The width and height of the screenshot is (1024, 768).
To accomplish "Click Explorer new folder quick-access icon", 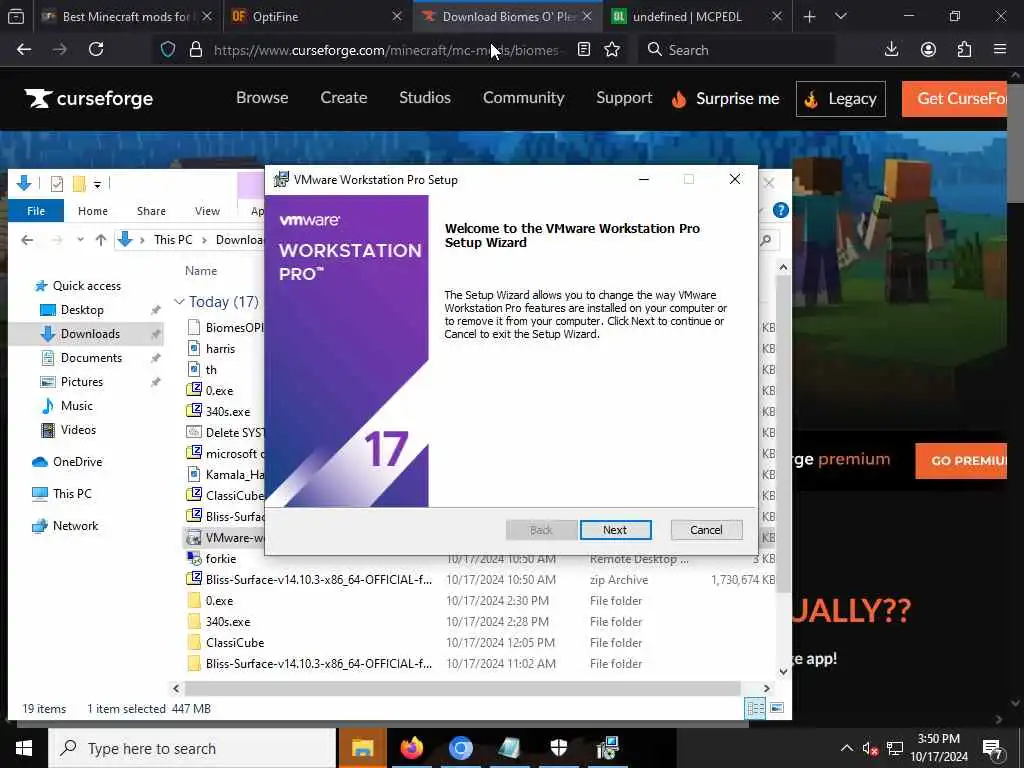I will (79, 184).
